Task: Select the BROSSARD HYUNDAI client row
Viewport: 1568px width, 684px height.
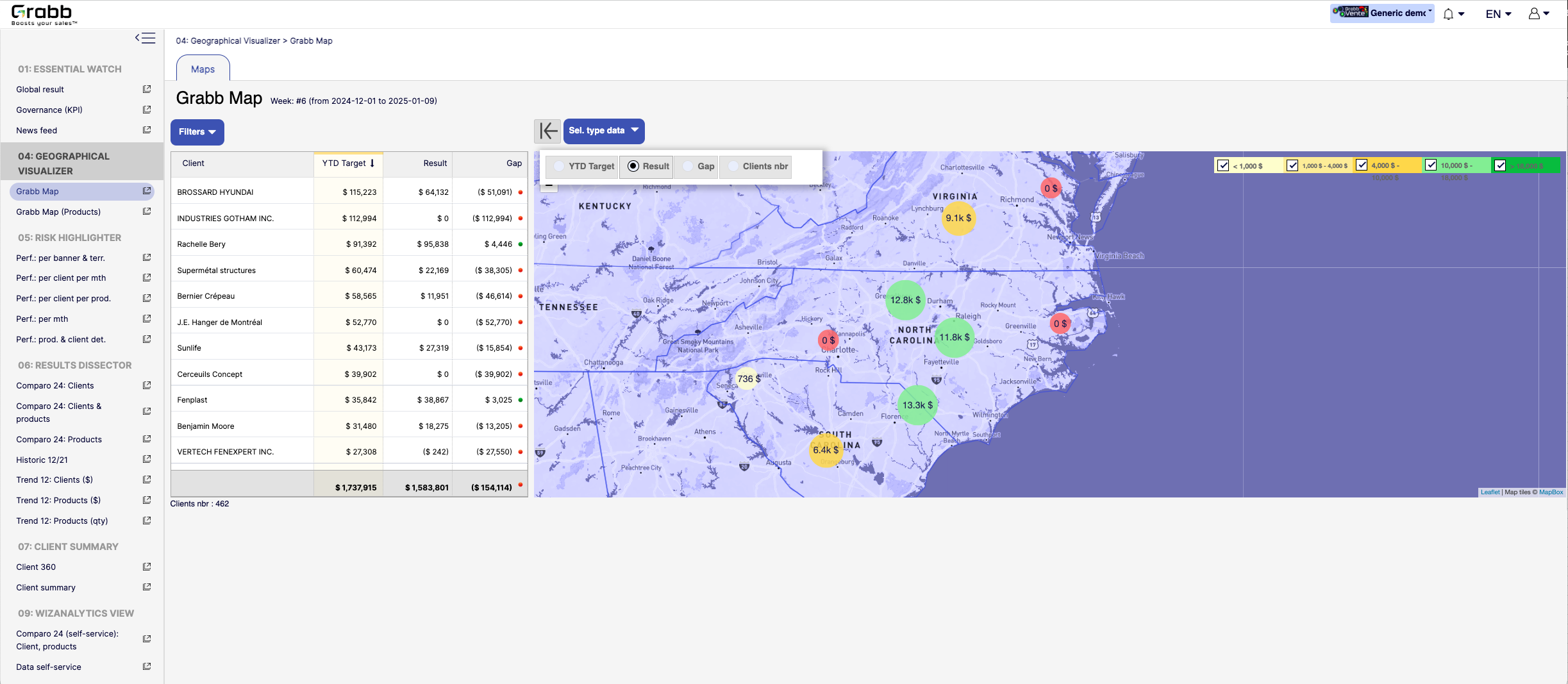Action: pyautogui.click(x=215, y=192)
